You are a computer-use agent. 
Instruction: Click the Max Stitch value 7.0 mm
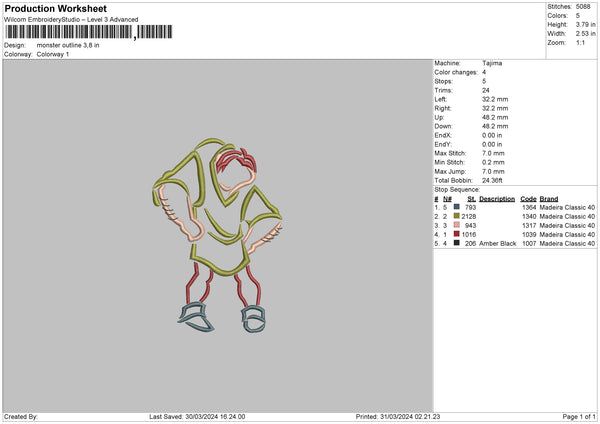point(493,153)
